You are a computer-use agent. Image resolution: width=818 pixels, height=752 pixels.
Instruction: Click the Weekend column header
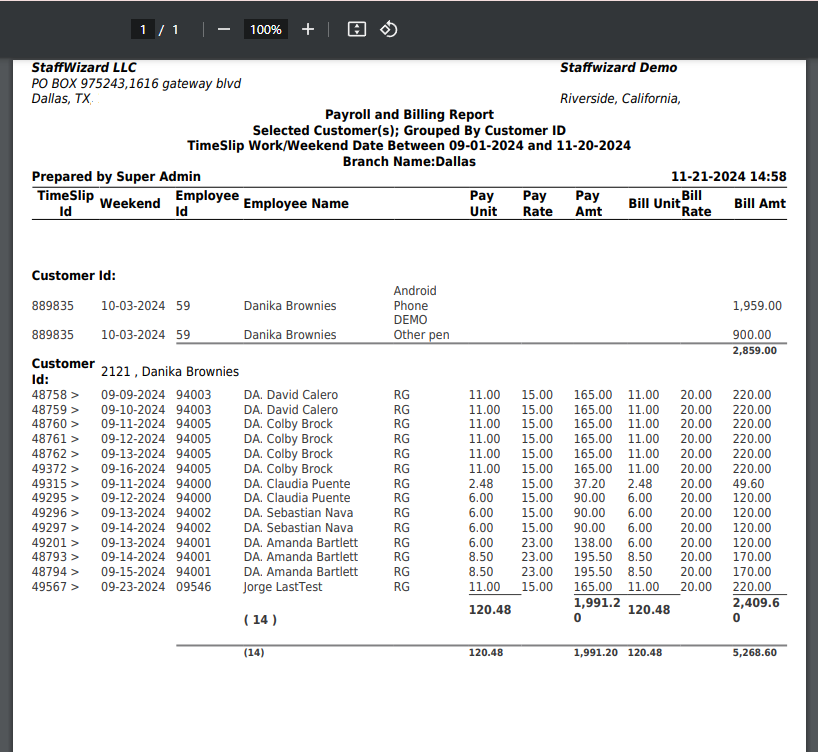click(x=130, y=204)
